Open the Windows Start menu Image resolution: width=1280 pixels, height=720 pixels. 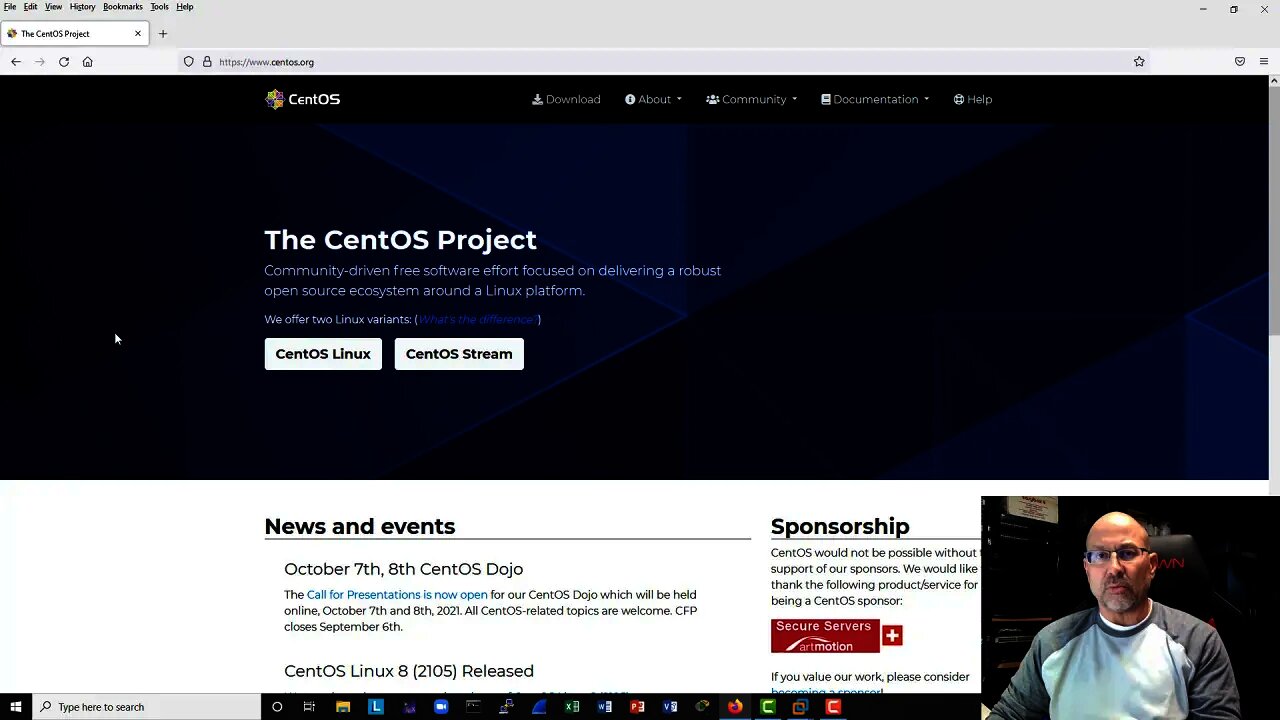16,707
